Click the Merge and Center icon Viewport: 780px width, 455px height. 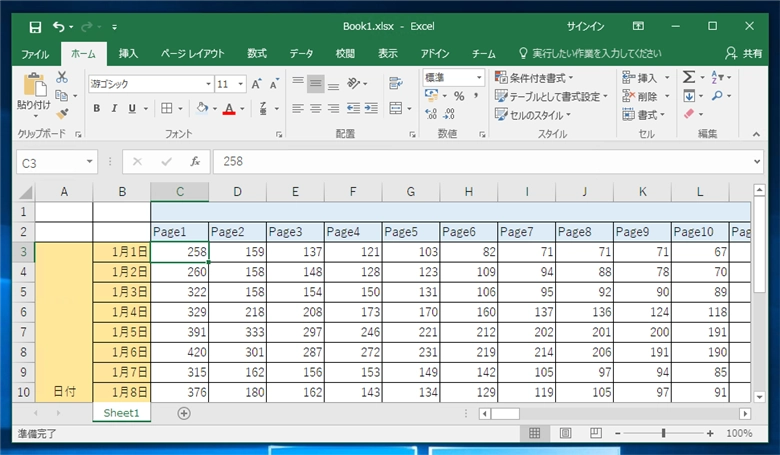pos(395,108)
